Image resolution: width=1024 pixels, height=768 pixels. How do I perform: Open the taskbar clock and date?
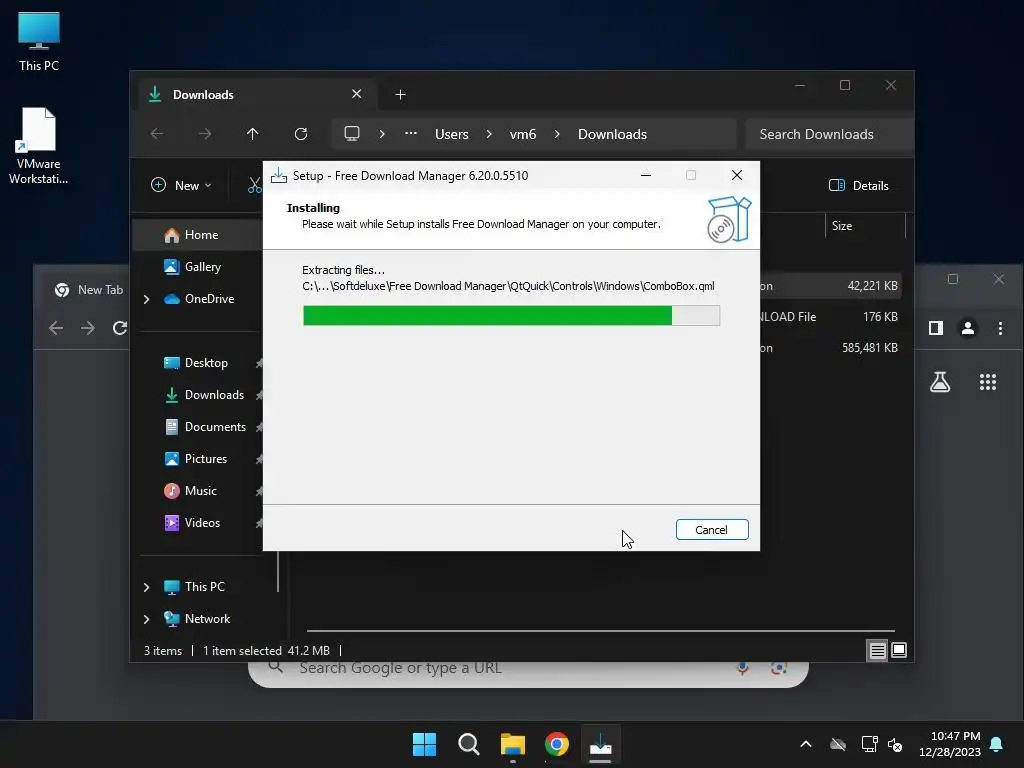(x=950, y=744)
